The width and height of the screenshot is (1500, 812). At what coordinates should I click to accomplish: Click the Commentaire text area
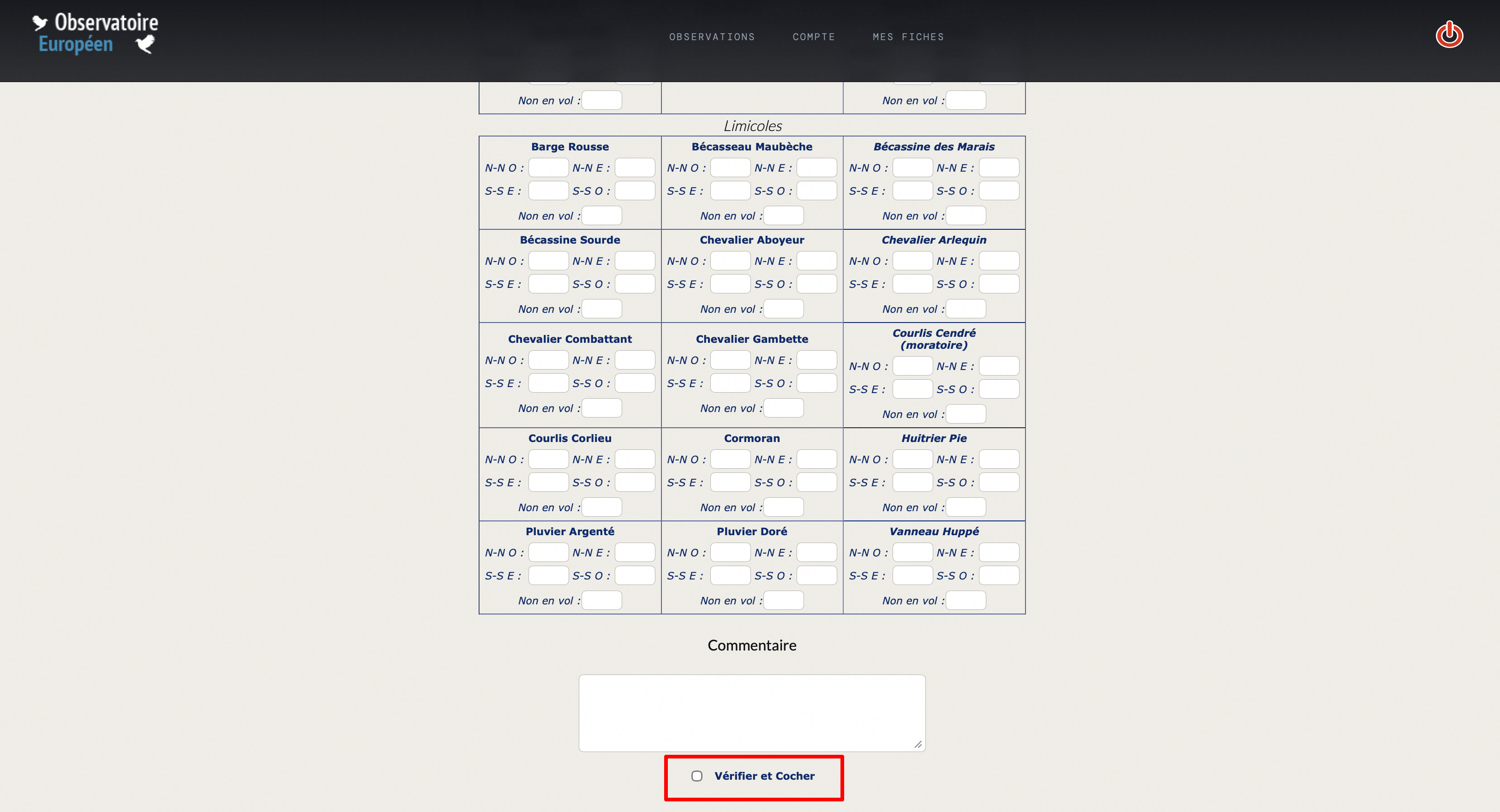751,712
